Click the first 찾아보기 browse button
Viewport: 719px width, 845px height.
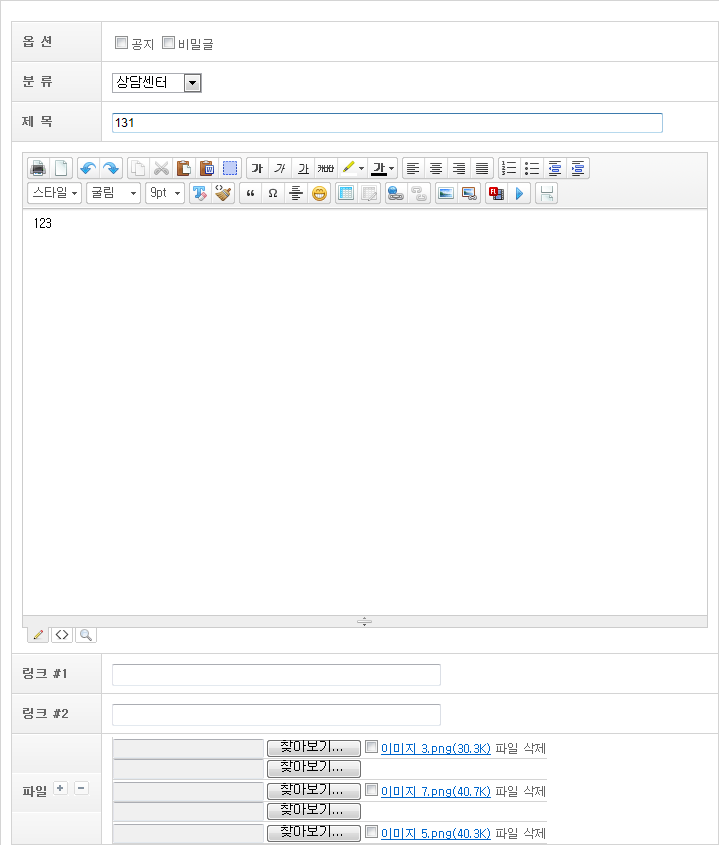[313, 748]
